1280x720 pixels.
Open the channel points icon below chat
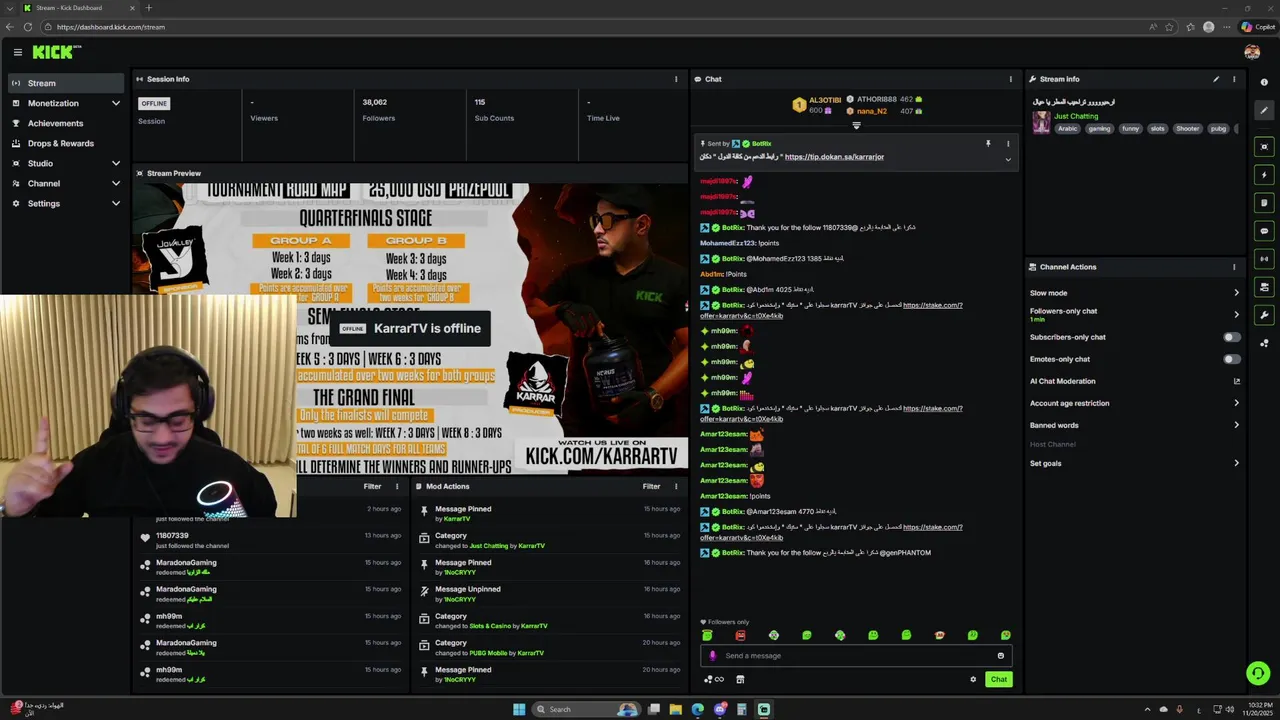tap(714, 680)
